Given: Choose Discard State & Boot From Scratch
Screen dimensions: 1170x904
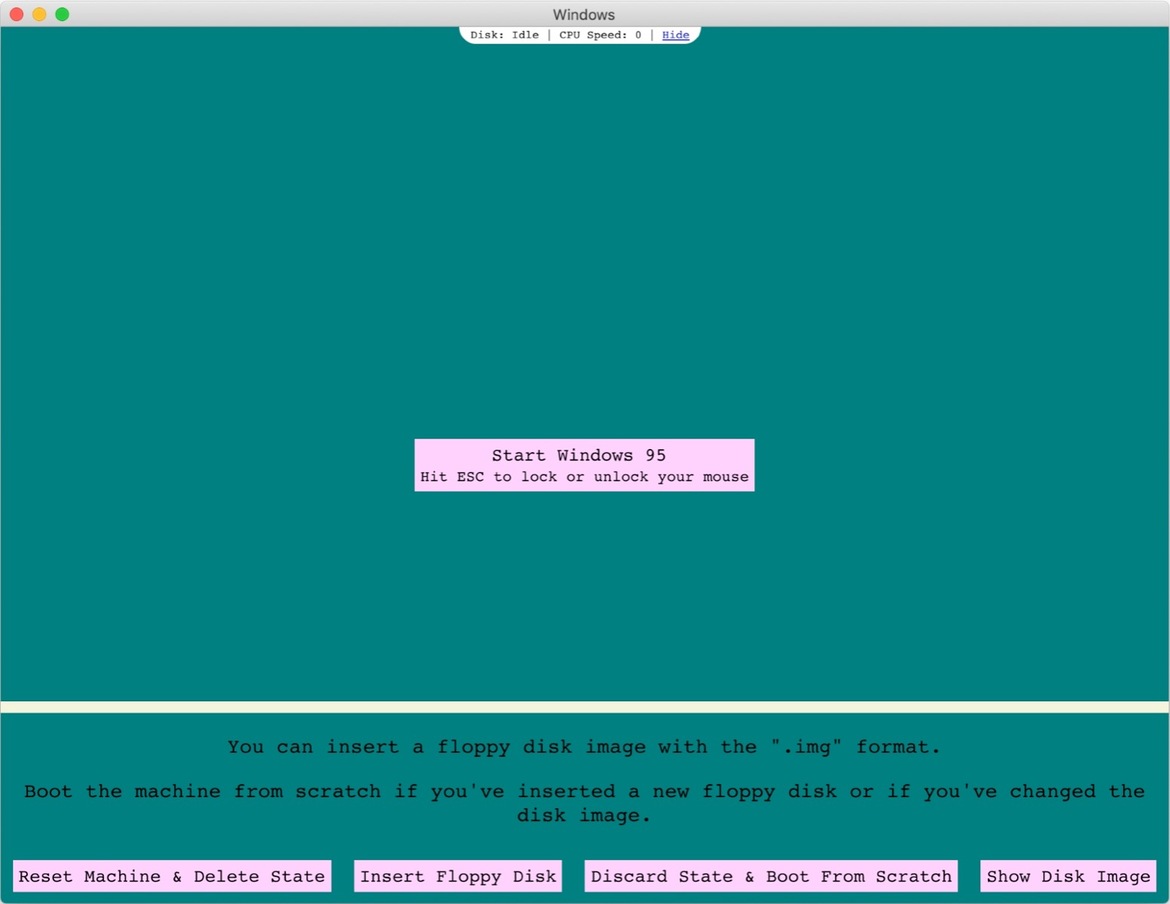Looking at the screenshot, I should (x=771, y=876).
